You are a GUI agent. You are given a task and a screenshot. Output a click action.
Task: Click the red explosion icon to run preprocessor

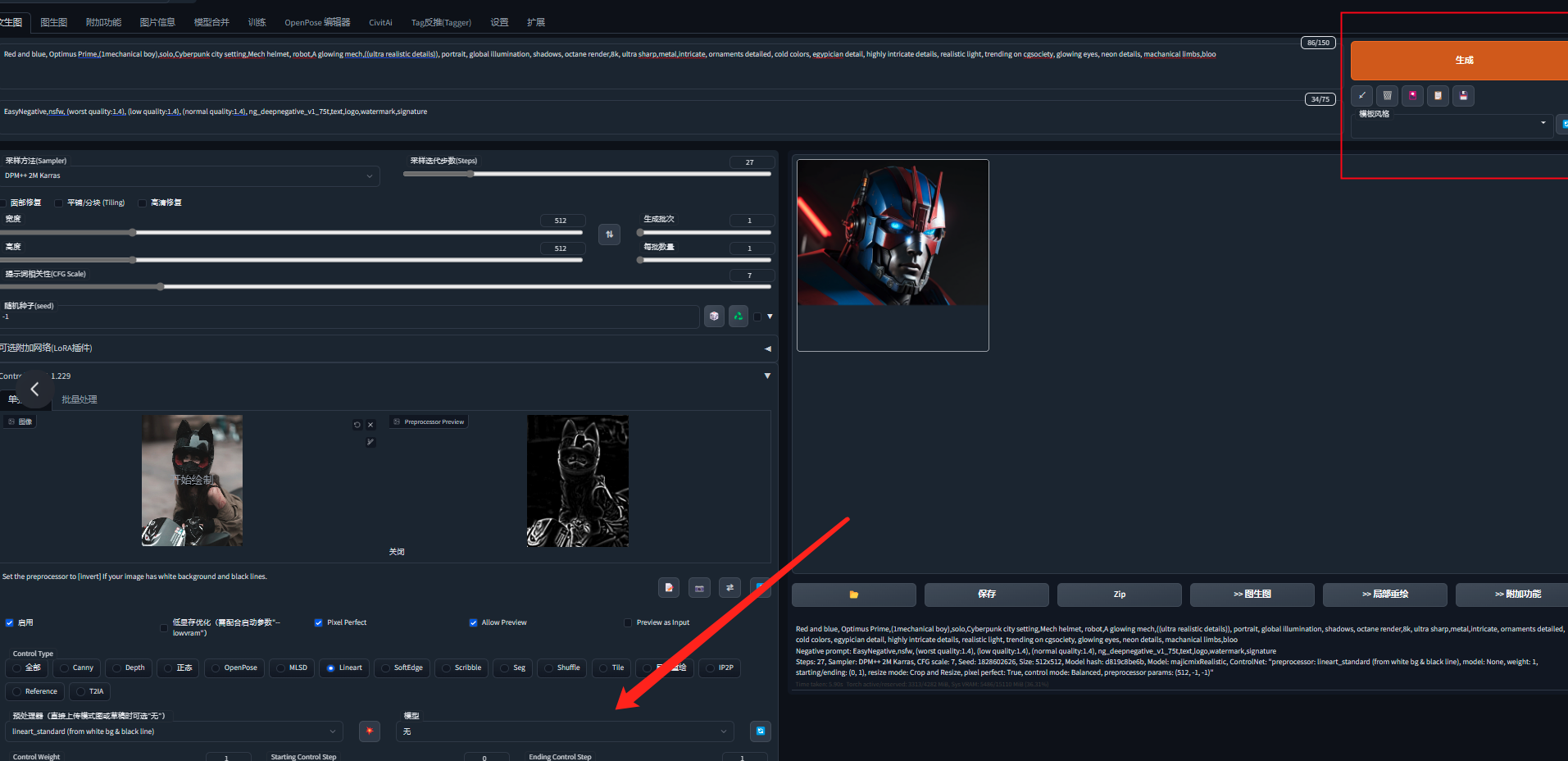(370, 731)
